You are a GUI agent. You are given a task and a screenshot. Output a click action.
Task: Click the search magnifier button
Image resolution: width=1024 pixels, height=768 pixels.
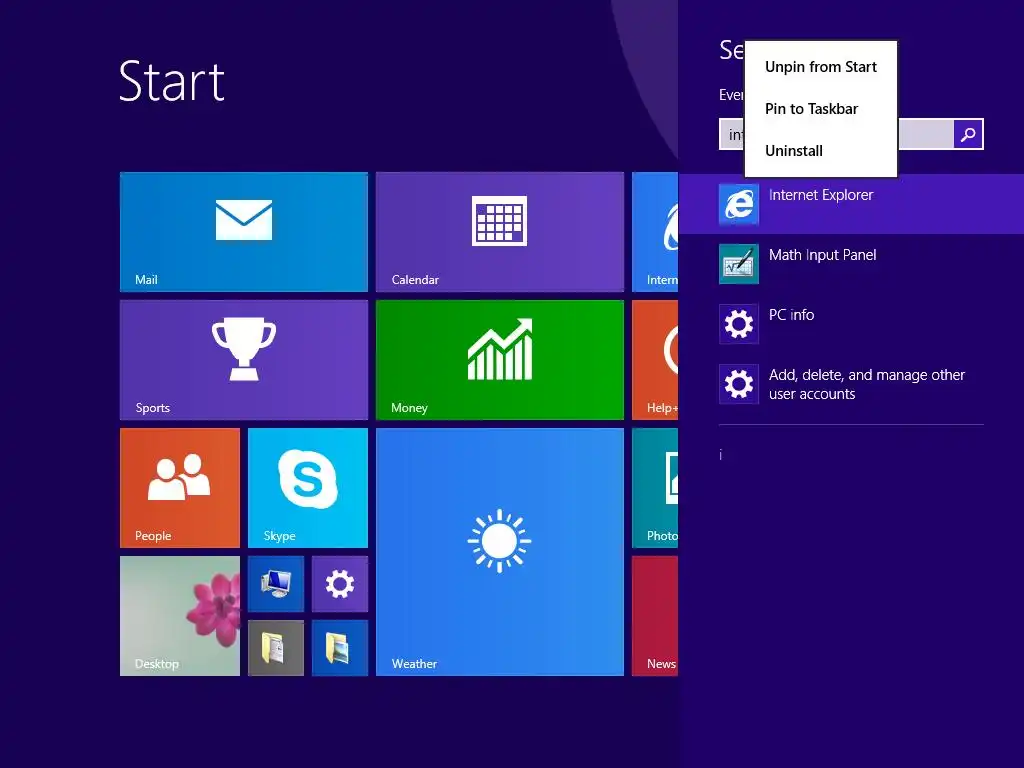pyautogui.click(x=968, y=134)
